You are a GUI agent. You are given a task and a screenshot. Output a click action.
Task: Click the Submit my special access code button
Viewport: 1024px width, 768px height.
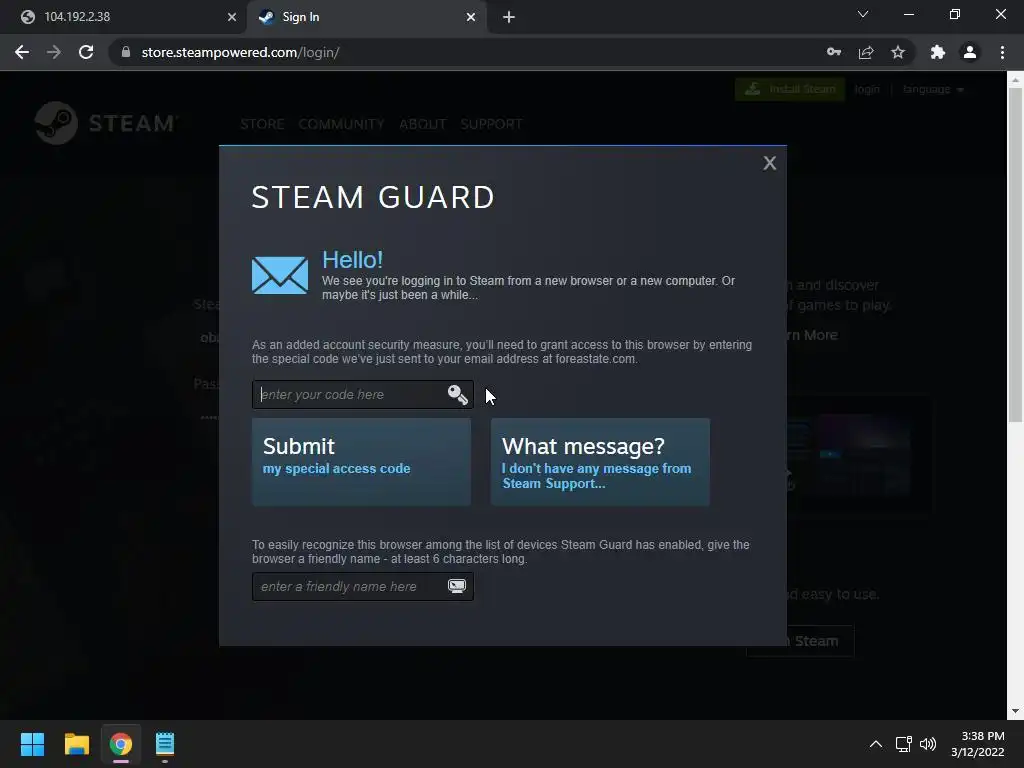coord(361,462)
